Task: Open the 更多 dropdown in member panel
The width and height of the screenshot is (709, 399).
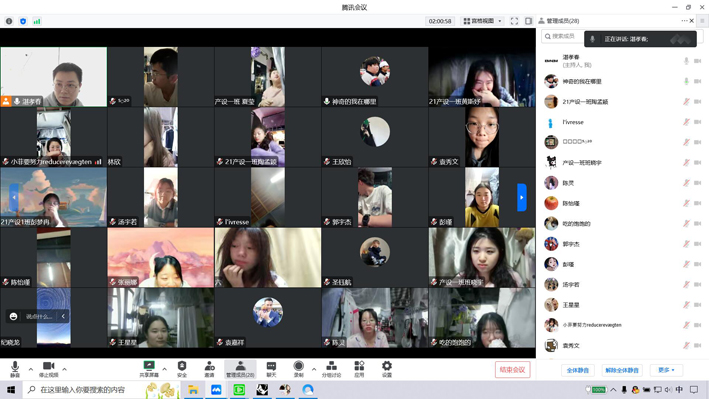Action: pyautogui.click(x=666, y=370)
